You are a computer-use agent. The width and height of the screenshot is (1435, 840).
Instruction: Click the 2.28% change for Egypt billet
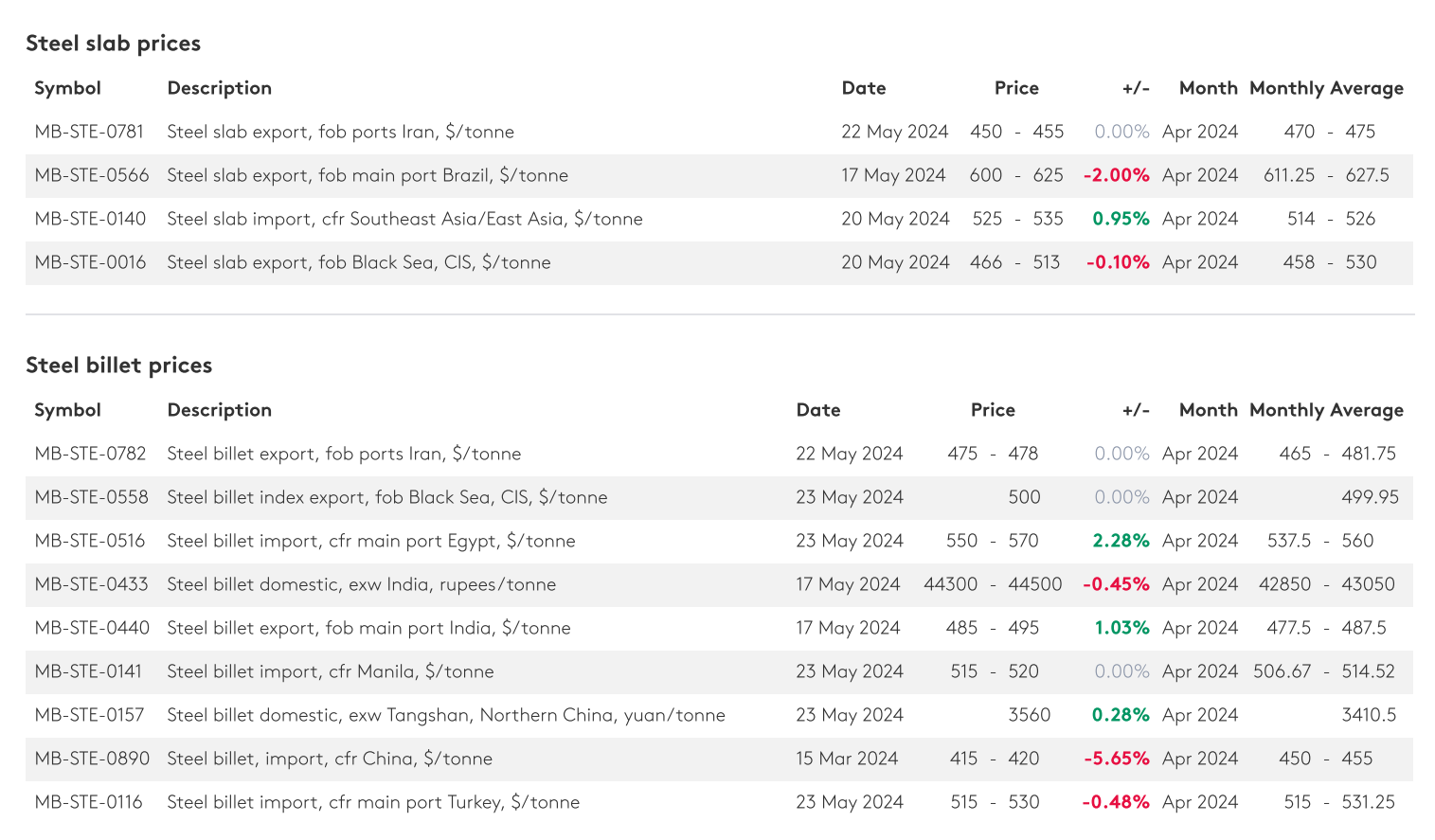tap(1121, 541)
